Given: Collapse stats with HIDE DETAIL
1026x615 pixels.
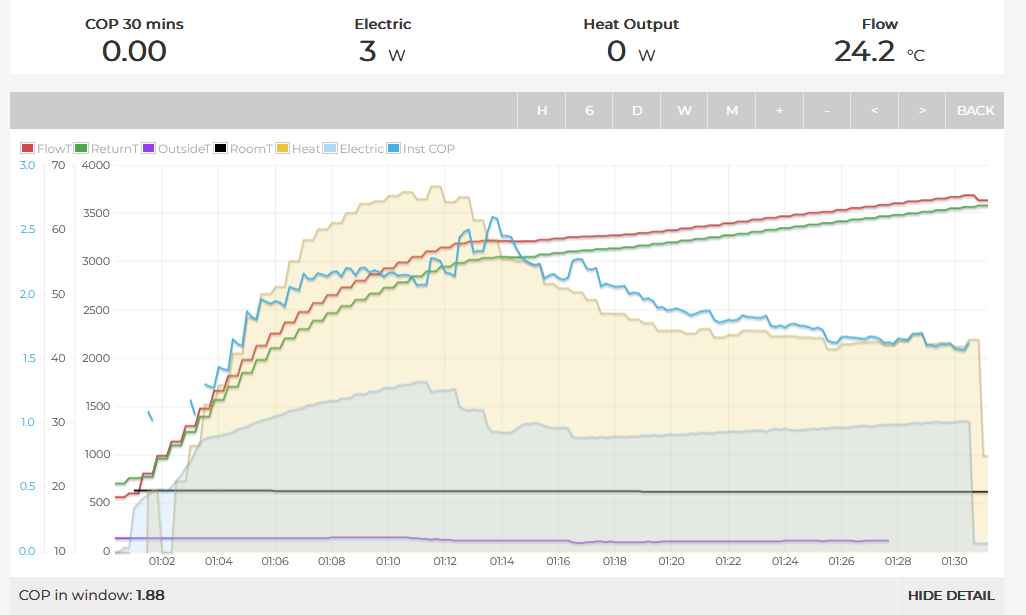Looking at the screenshot, I should 950,596.
